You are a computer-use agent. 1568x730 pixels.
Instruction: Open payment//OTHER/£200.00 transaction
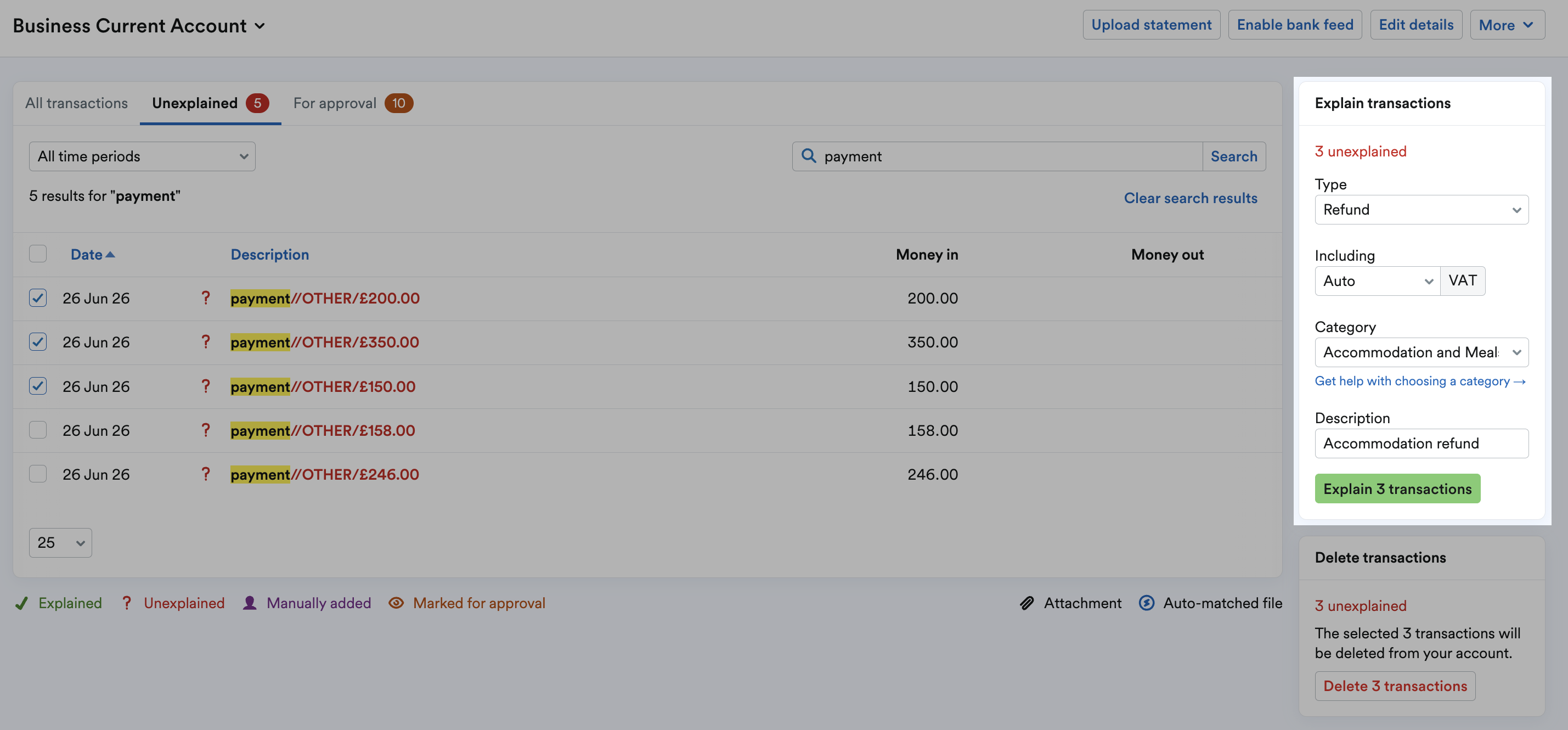[x=325, y=299]
